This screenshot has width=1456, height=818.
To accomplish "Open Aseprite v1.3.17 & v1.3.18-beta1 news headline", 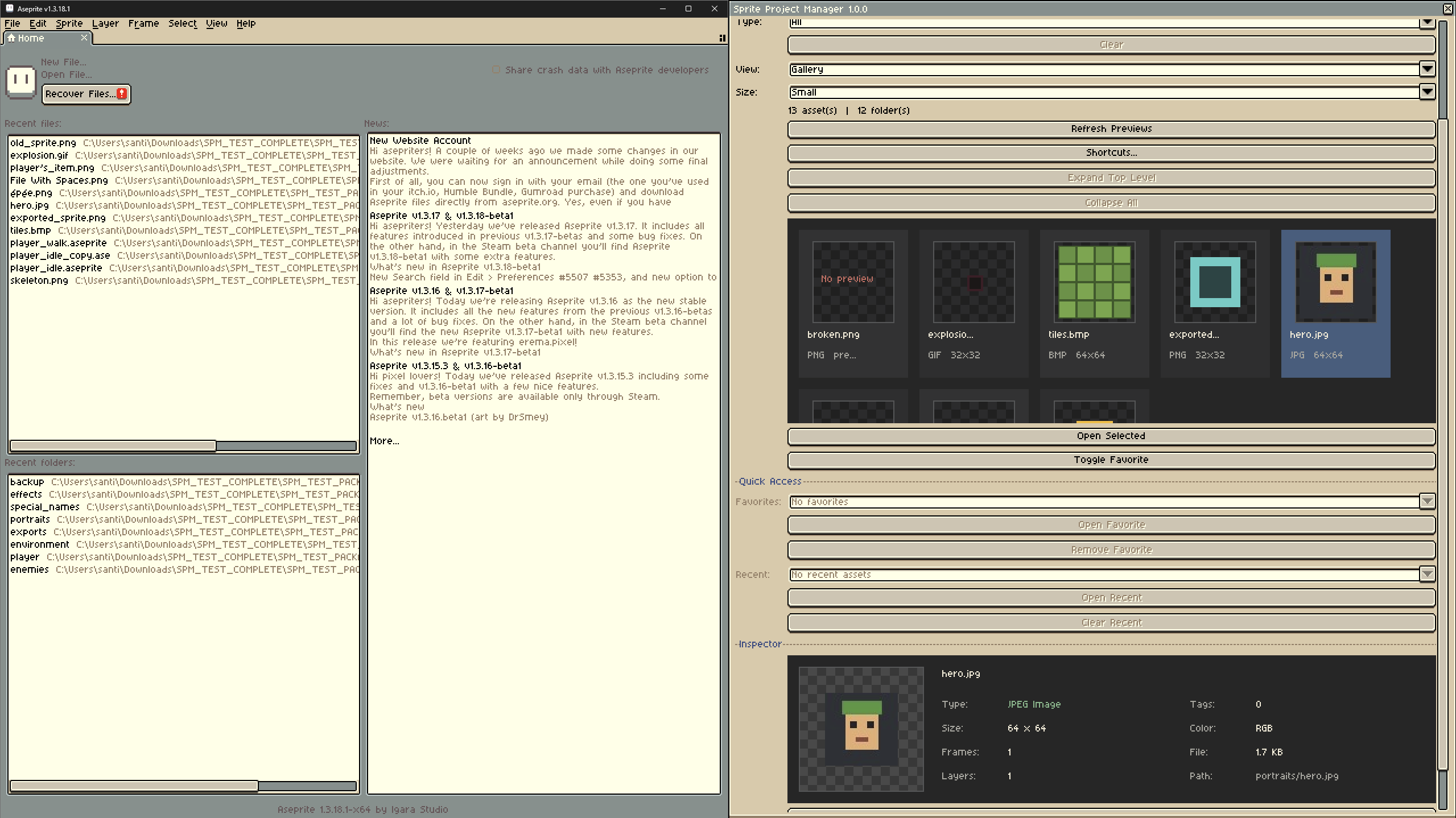I will coord(442,216).
